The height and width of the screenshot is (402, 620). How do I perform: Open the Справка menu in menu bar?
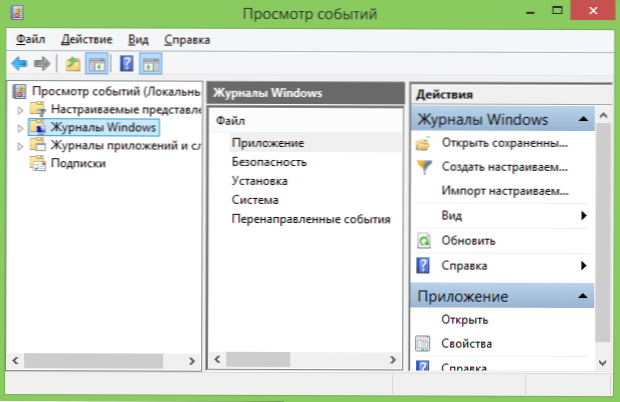point(187,40)
